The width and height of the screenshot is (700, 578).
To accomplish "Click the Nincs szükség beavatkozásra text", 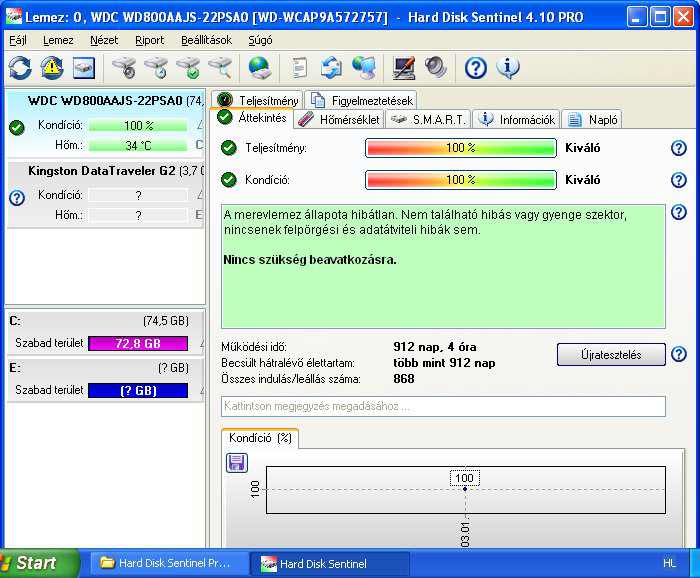I will point(310,260).
